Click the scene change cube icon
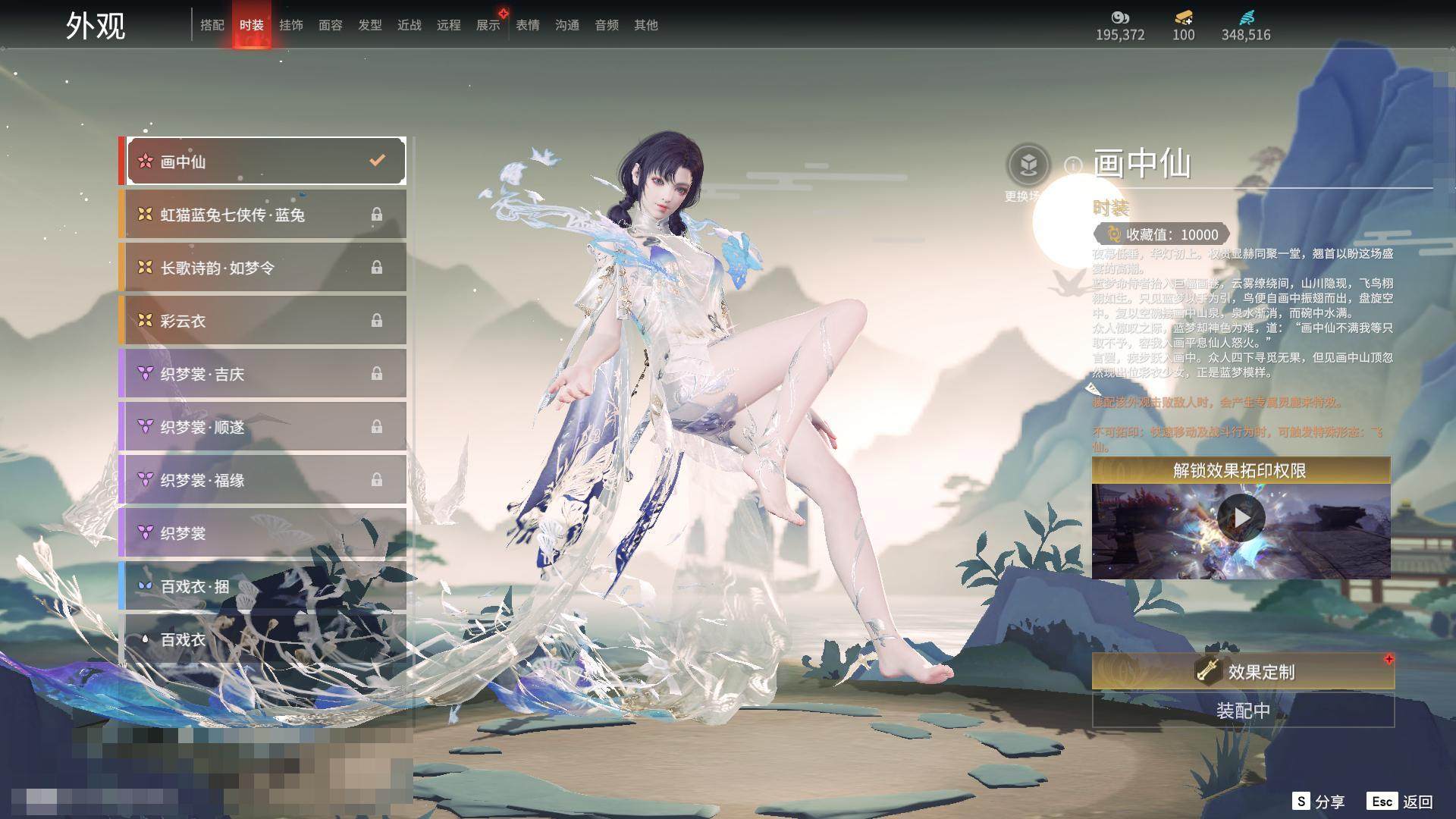The width and height of the screenshot is (1456, 819). (1028, 165)
